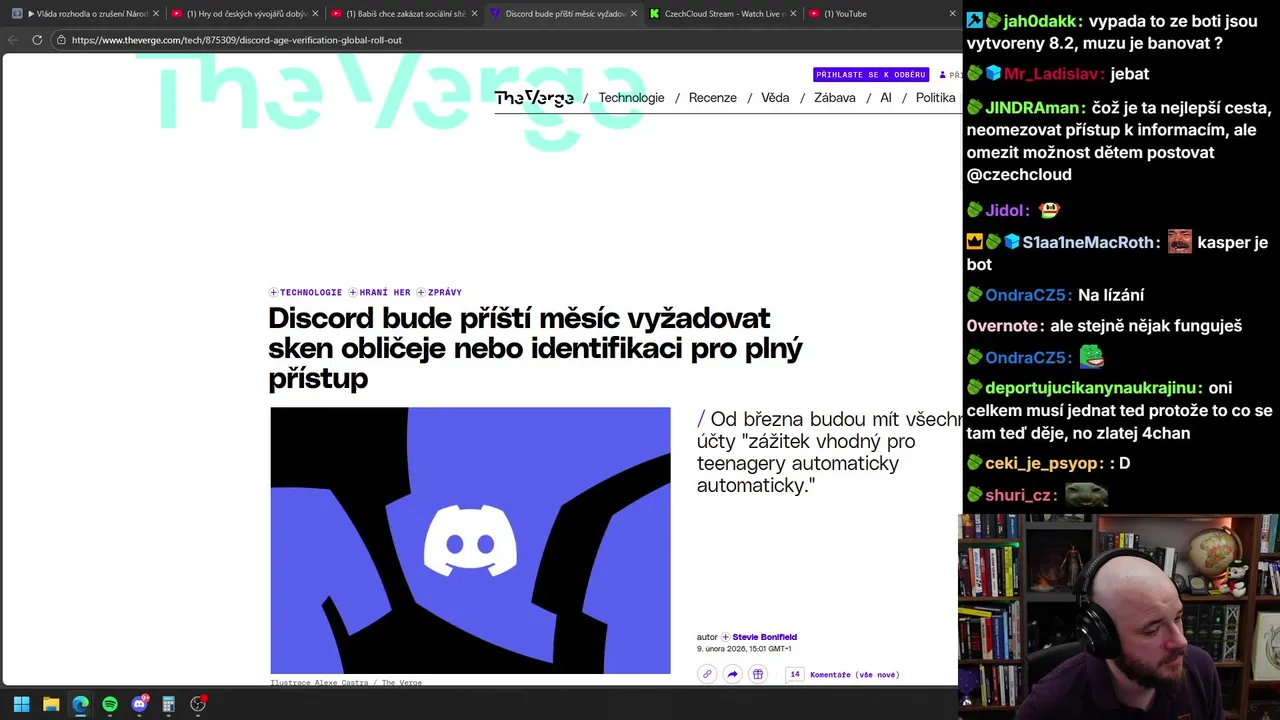Screen dimensions: 1280x720
Task: Click Jidol username in chat
Action: pyautogui.click(x=1004, y=210)
